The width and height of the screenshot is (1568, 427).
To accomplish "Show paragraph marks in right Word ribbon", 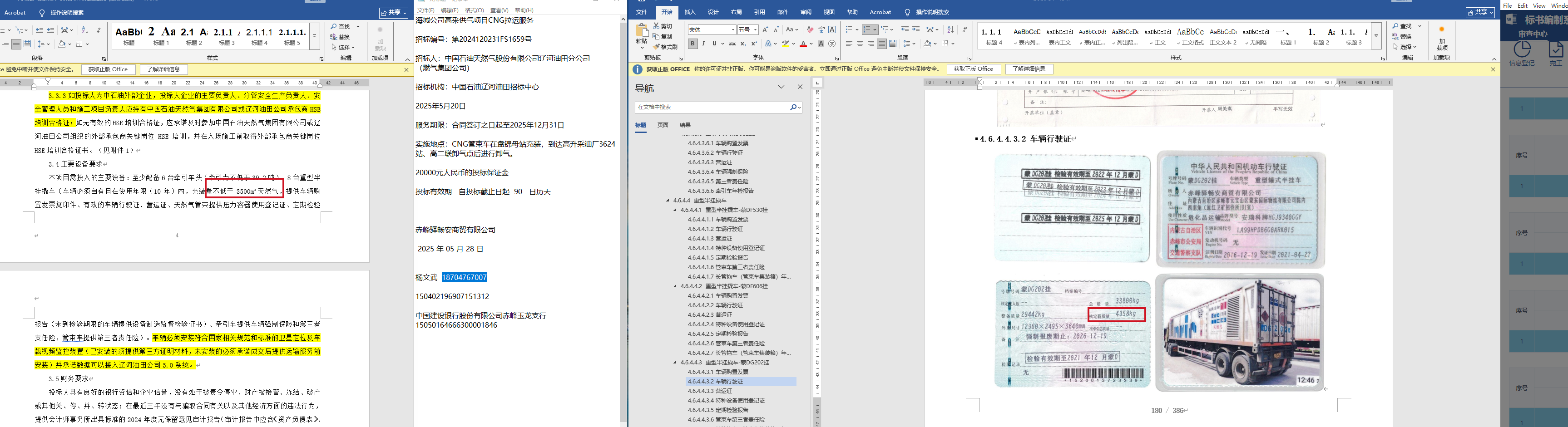I will [x=965, y=29].
